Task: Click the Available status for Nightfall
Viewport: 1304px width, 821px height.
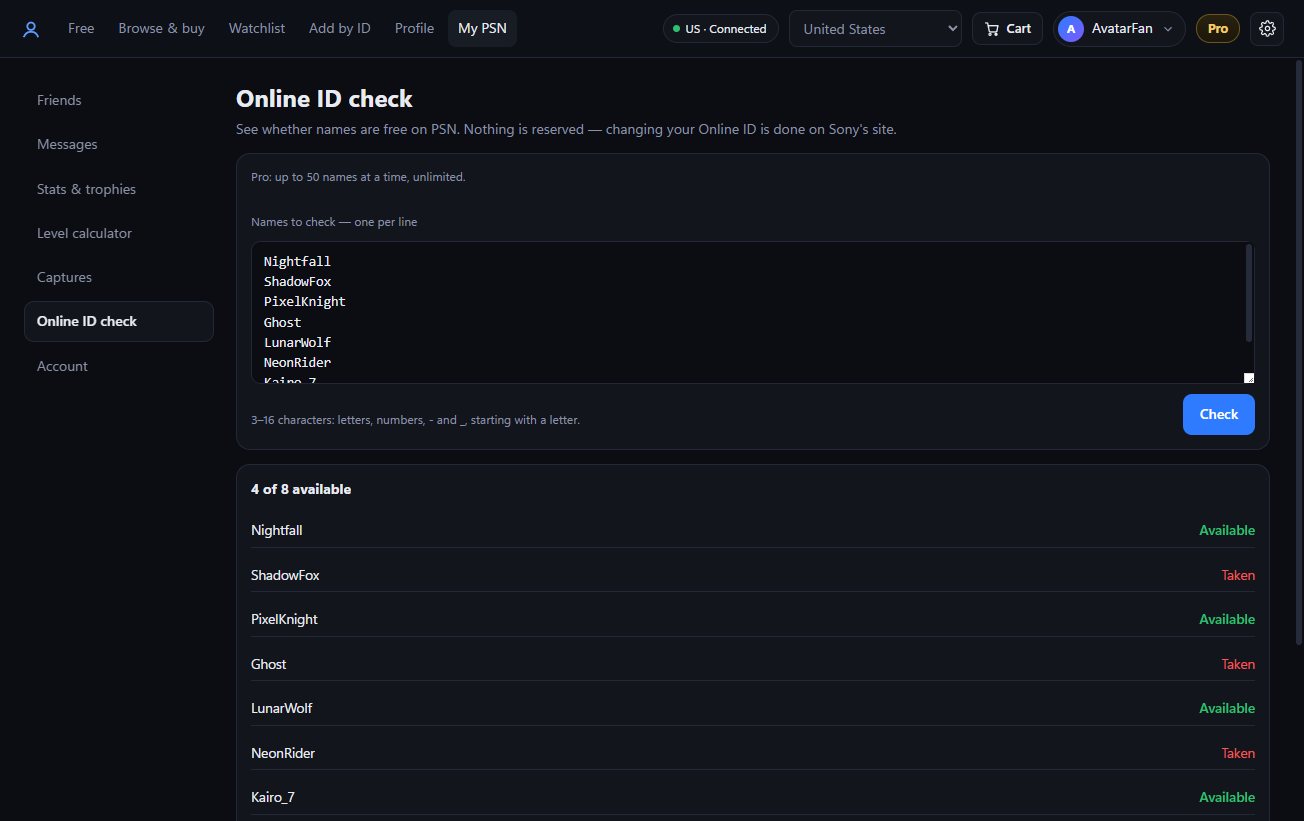Action: pos(1227,530)
